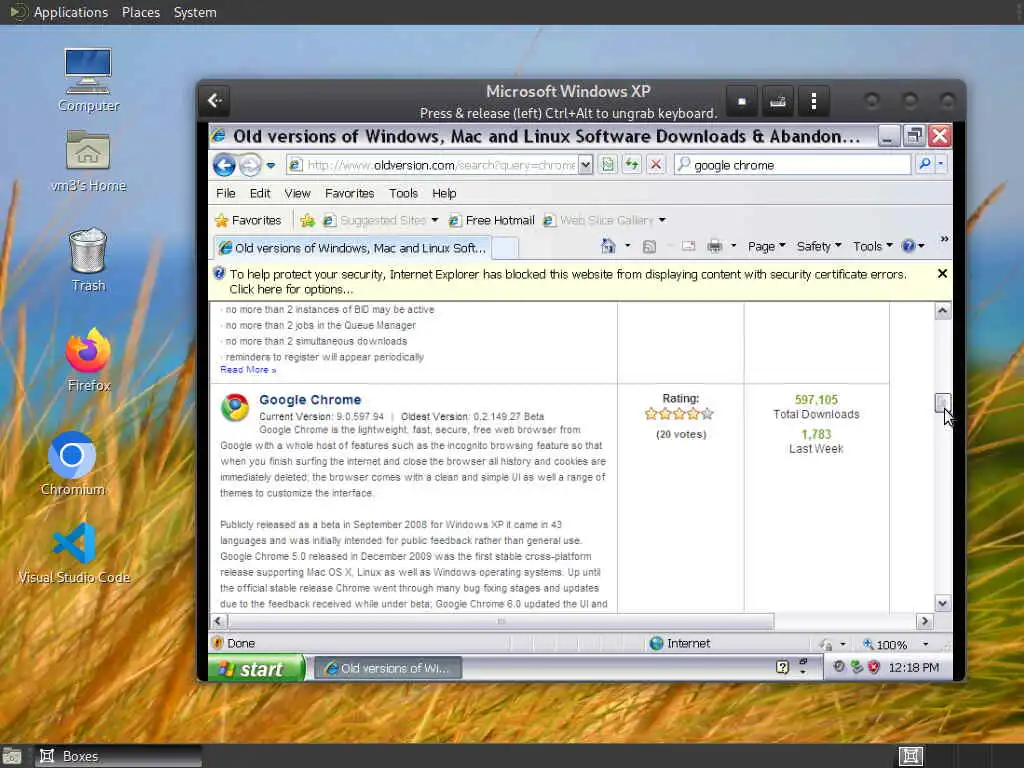Viewport: 1024px width, 768px height.
Task: Click the Boxes keyboard shortcuts icon
Action: point(777,101)
